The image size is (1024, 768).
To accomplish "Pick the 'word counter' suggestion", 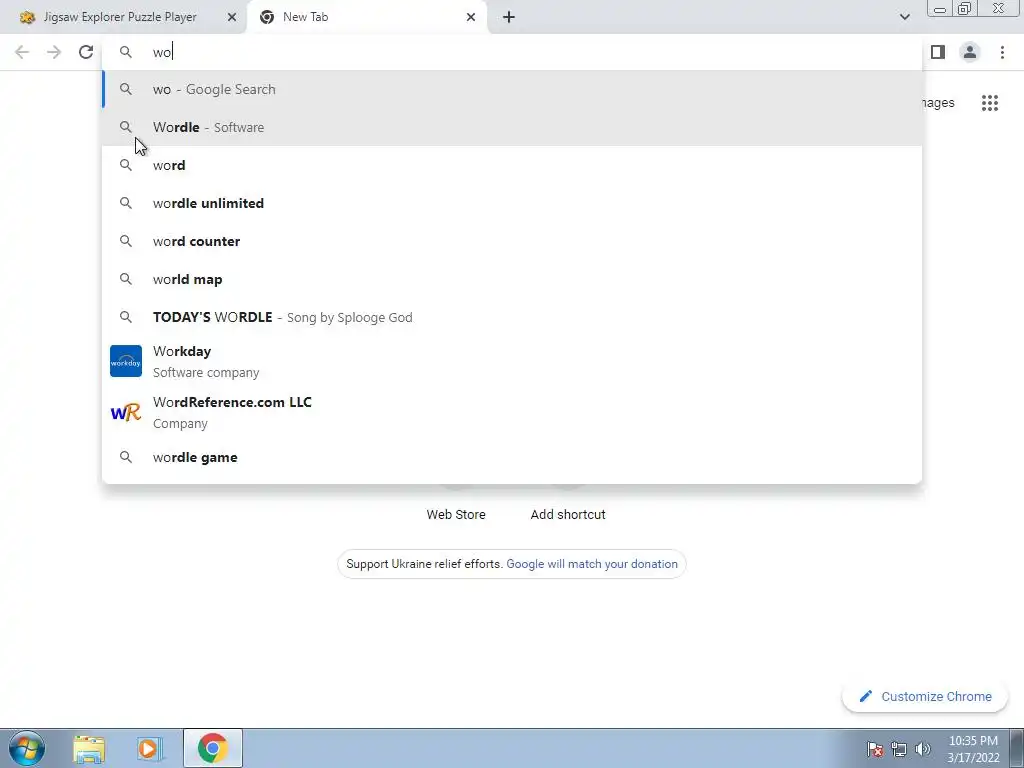I will tap(512, 241).
